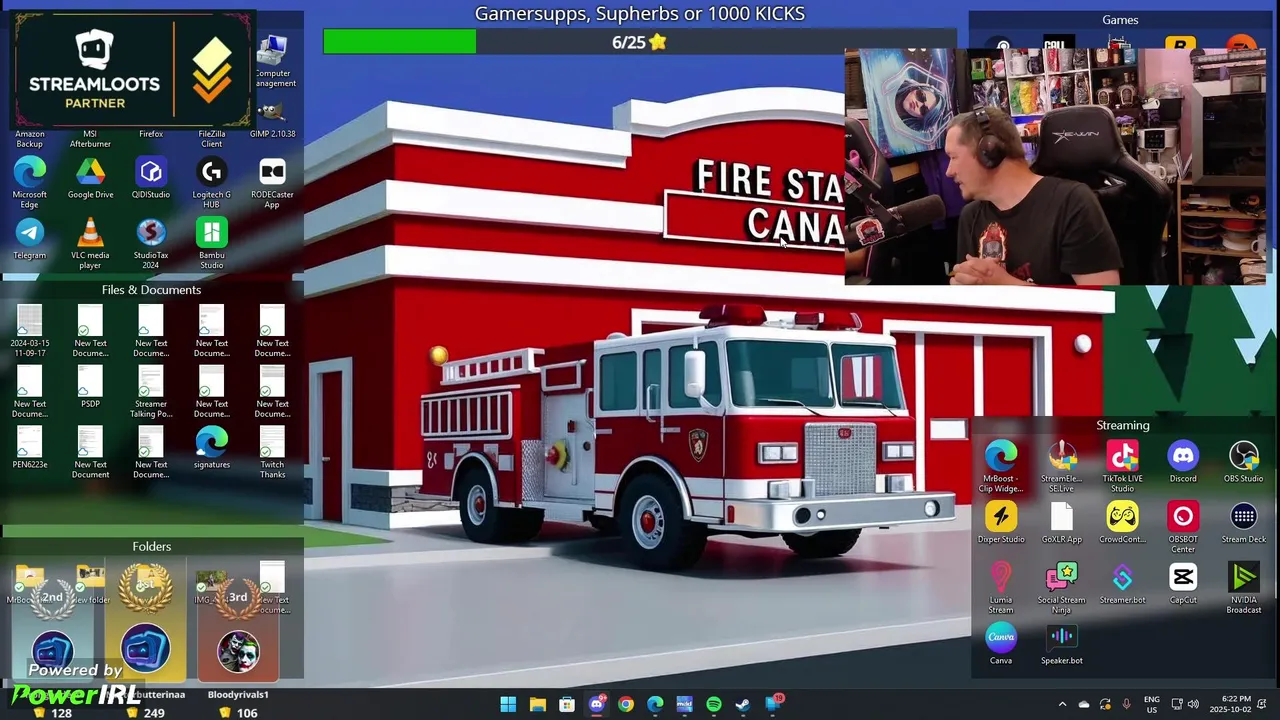Launch Social Stream Ninja icon

(1062, 588)
